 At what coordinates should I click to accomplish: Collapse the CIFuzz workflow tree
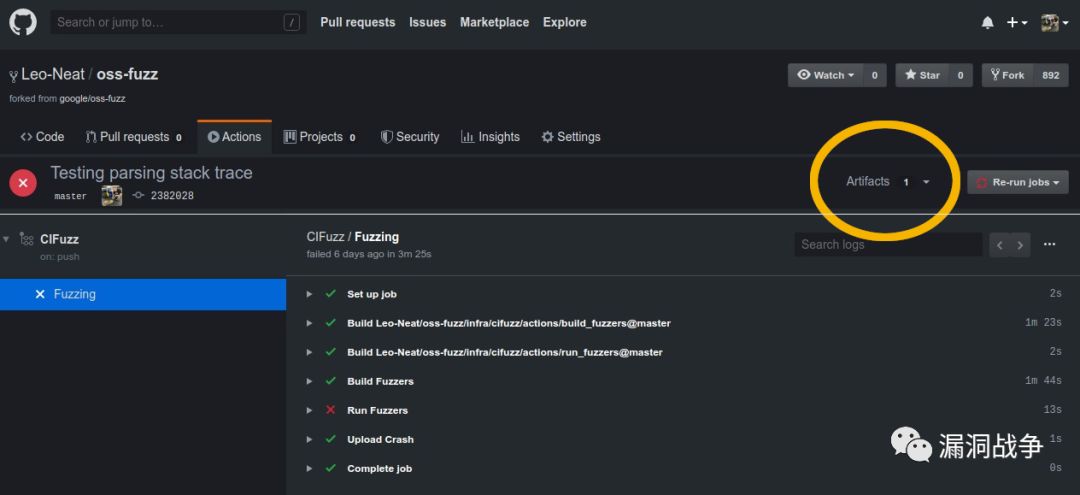[x=6, y=239]
